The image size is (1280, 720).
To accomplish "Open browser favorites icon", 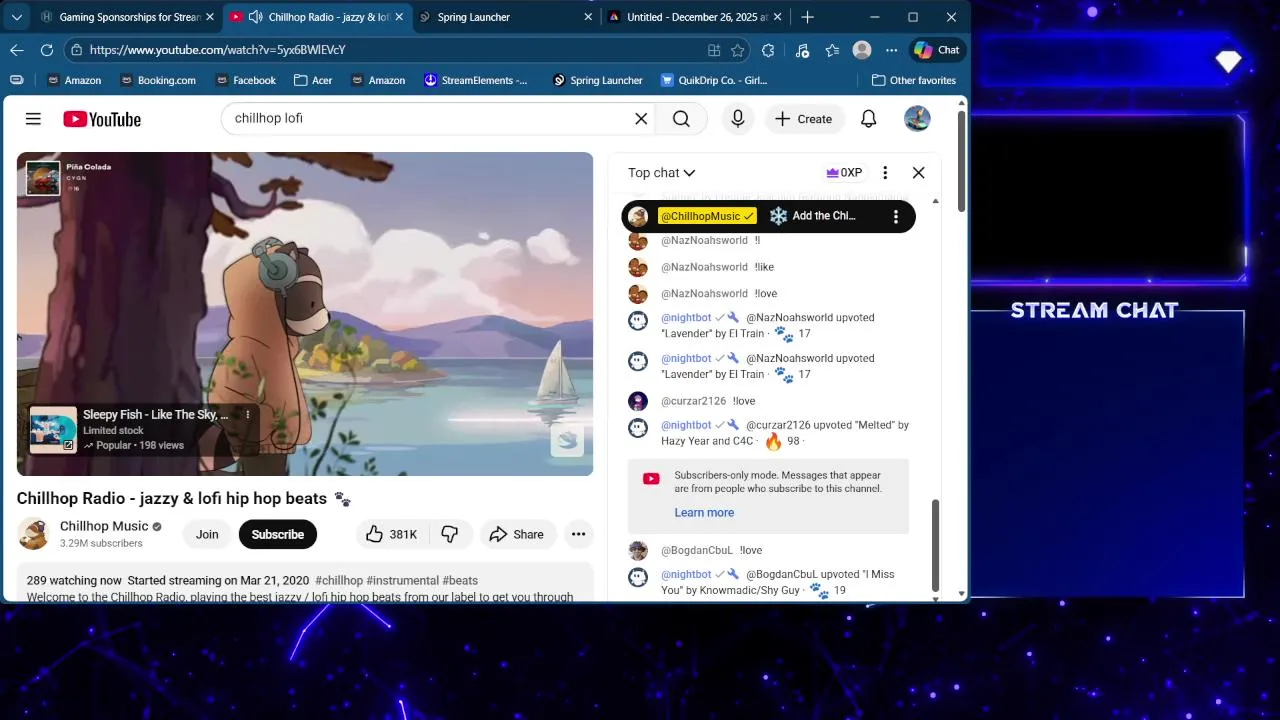I will pyautogui.click(x=832, y=50).
